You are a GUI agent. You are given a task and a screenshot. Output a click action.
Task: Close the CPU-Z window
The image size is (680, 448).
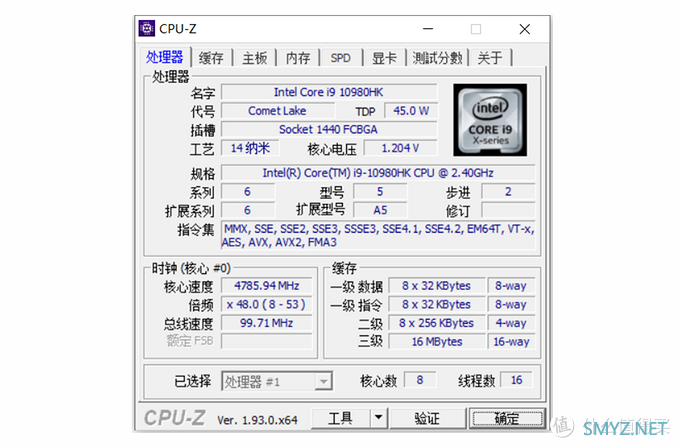[x=525, y=29]
